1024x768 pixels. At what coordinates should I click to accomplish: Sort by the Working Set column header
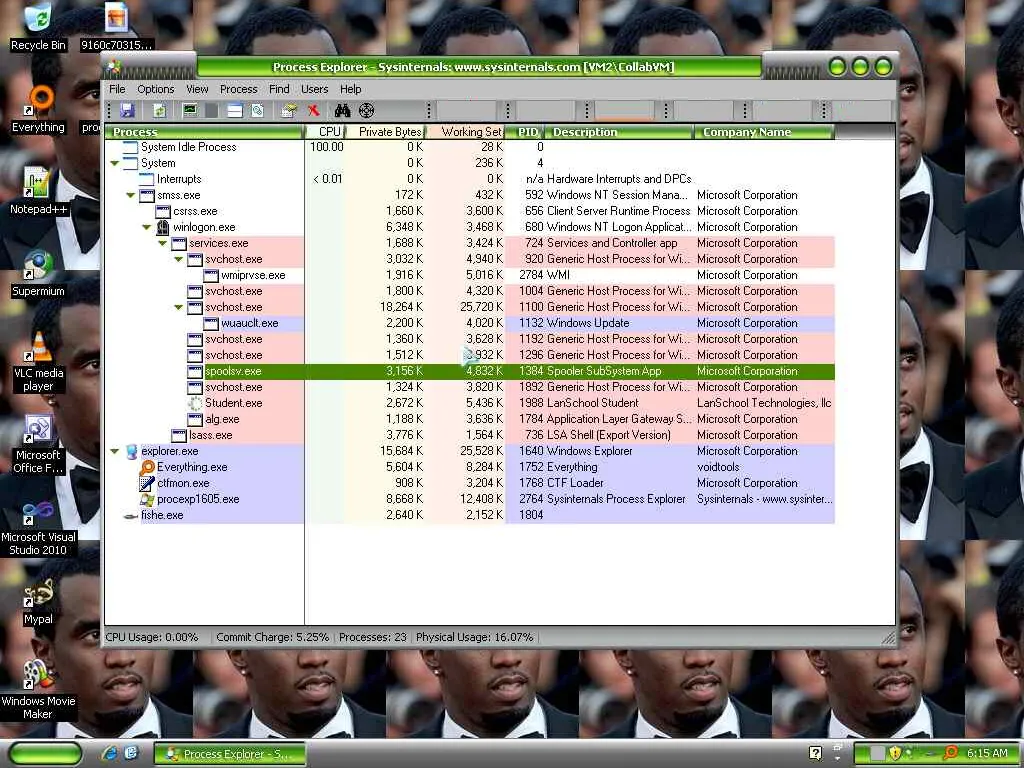466,132
